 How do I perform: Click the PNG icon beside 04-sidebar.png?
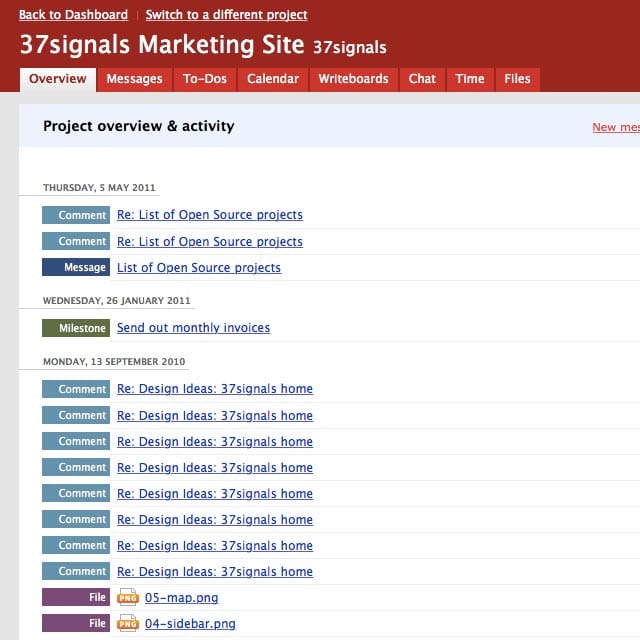128,624
